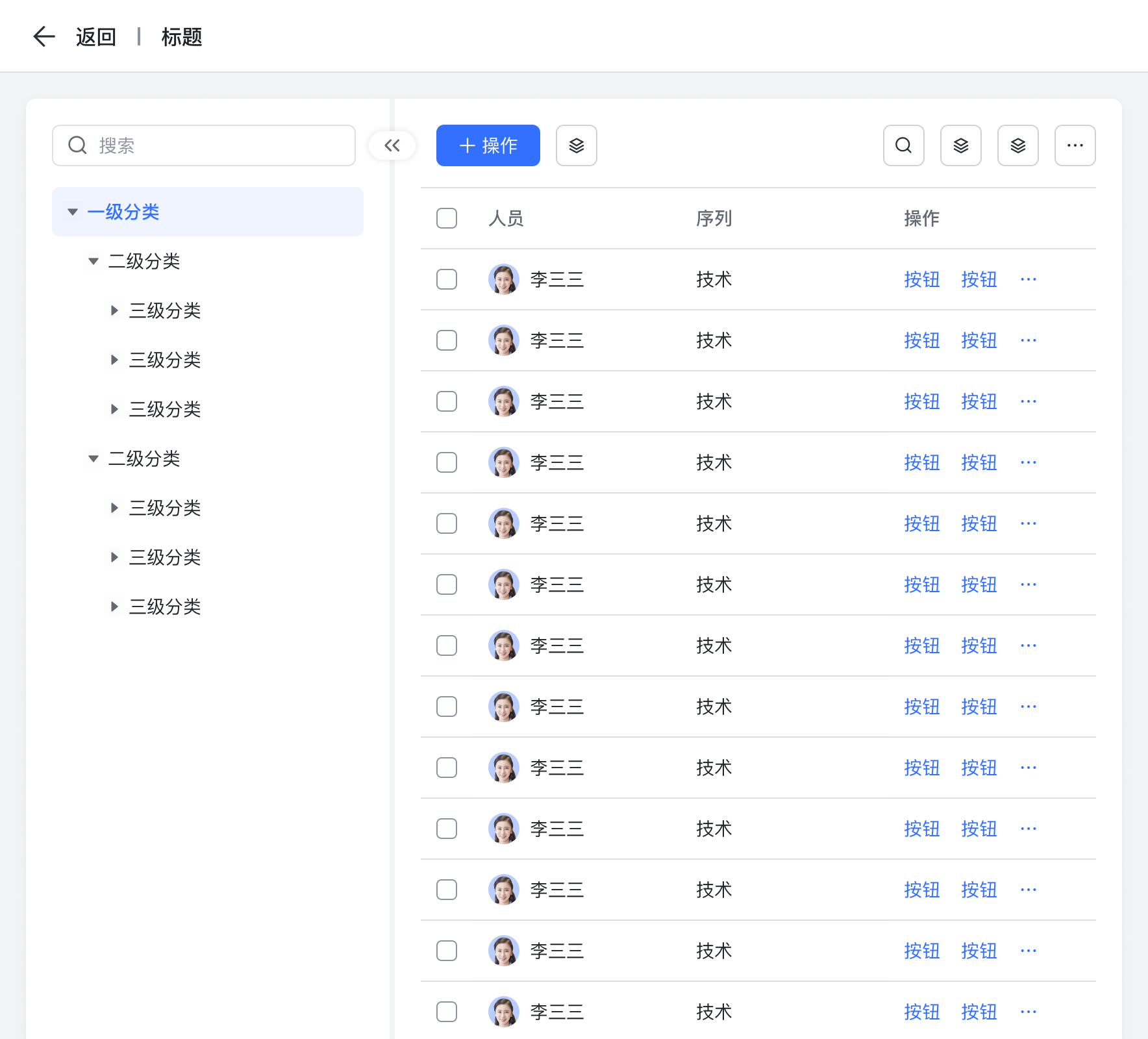1148x1039 pixels.
Task: Check the last visible row checkbox
Action: pos(447,1012)
